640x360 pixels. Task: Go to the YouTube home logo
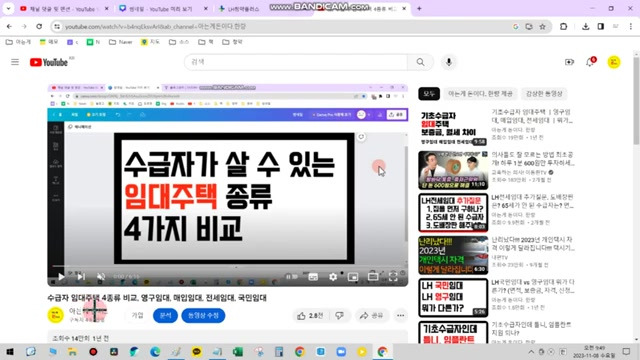click(x=49, y=62)
